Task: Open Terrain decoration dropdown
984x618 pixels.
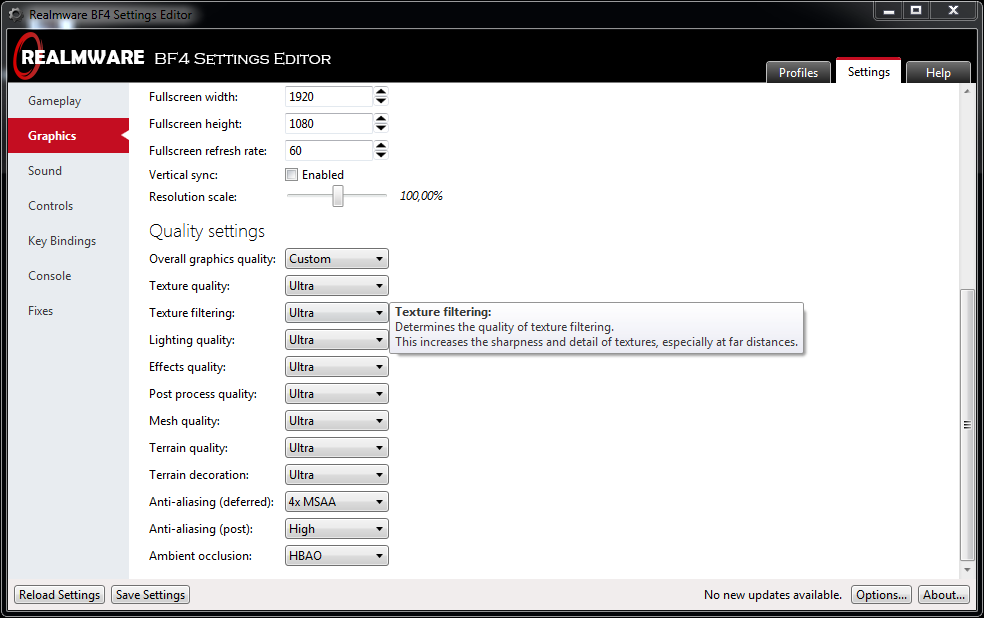Action: point(337,474)
